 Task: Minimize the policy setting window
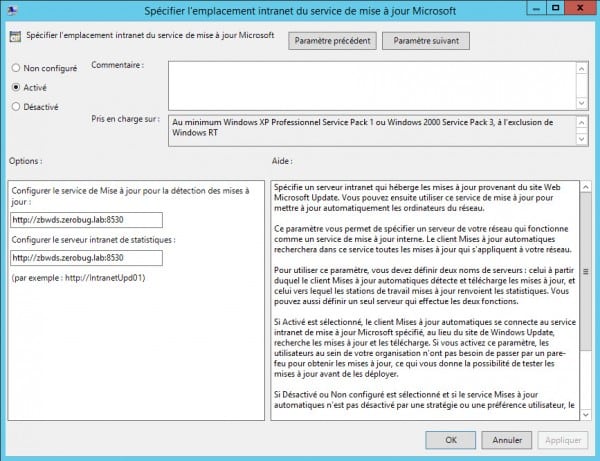(x=536, y=8)
